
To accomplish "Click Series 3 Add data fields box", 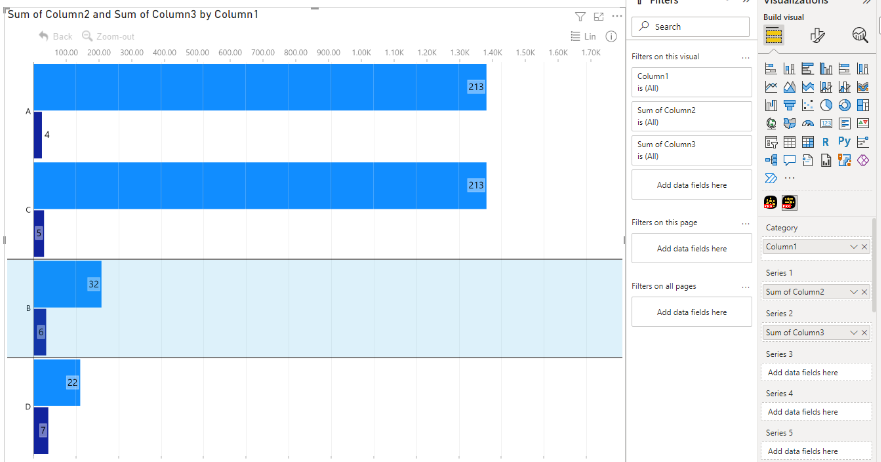I will 816,372.
